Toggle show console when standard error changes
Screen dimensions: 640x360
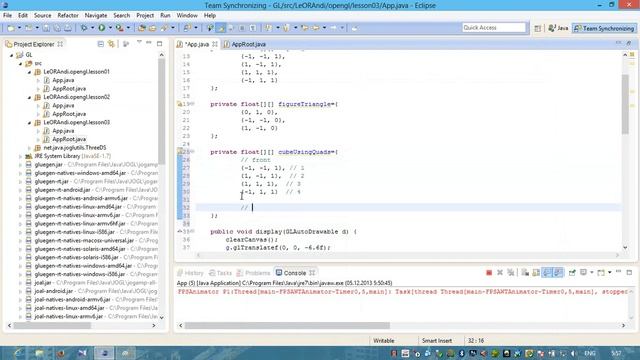point(558,273)
